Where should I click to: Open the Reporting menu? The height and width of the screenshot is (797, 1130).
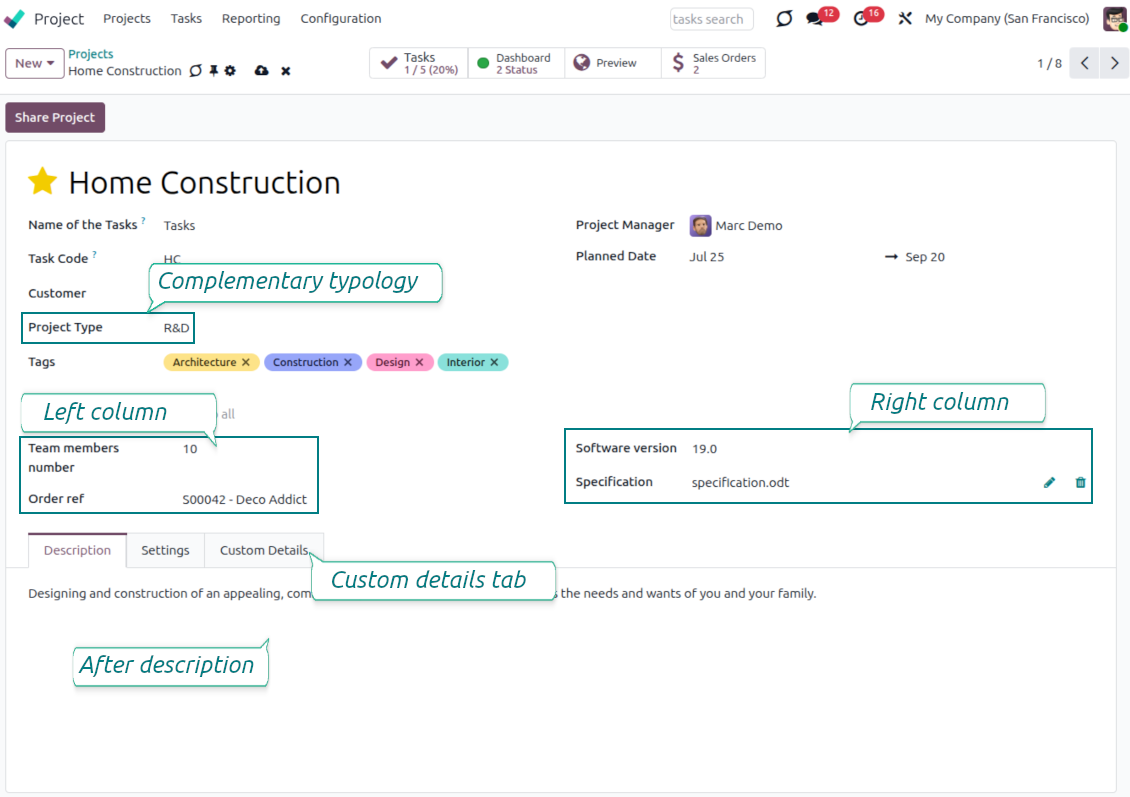pyautogui.click(x=251, y=19)
